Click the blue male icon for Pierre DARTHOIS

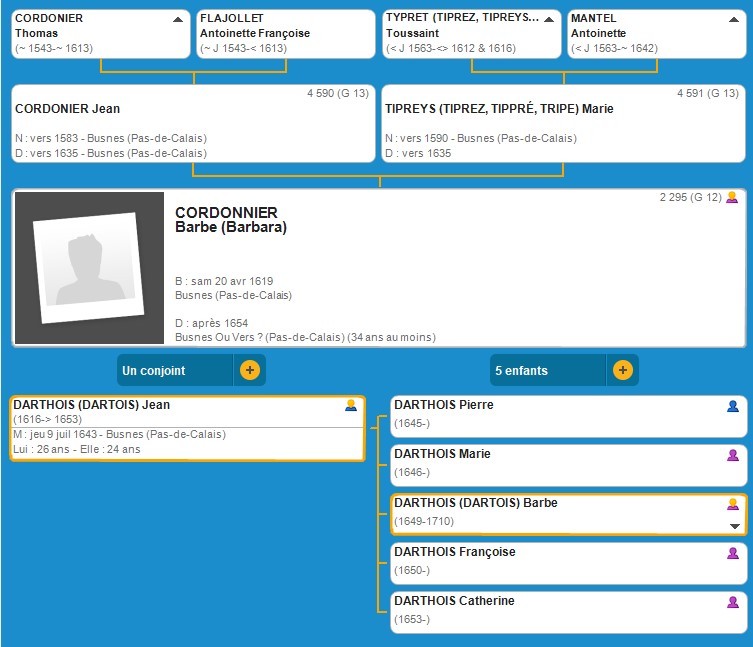733,406
